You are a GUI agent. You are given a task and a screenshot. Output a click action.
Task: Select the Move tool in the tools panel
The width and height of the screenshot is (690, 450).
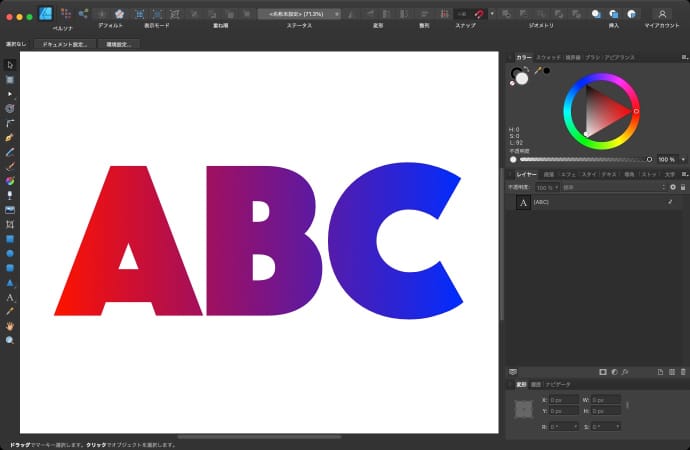pyautogui.click(x=10, y=65)
